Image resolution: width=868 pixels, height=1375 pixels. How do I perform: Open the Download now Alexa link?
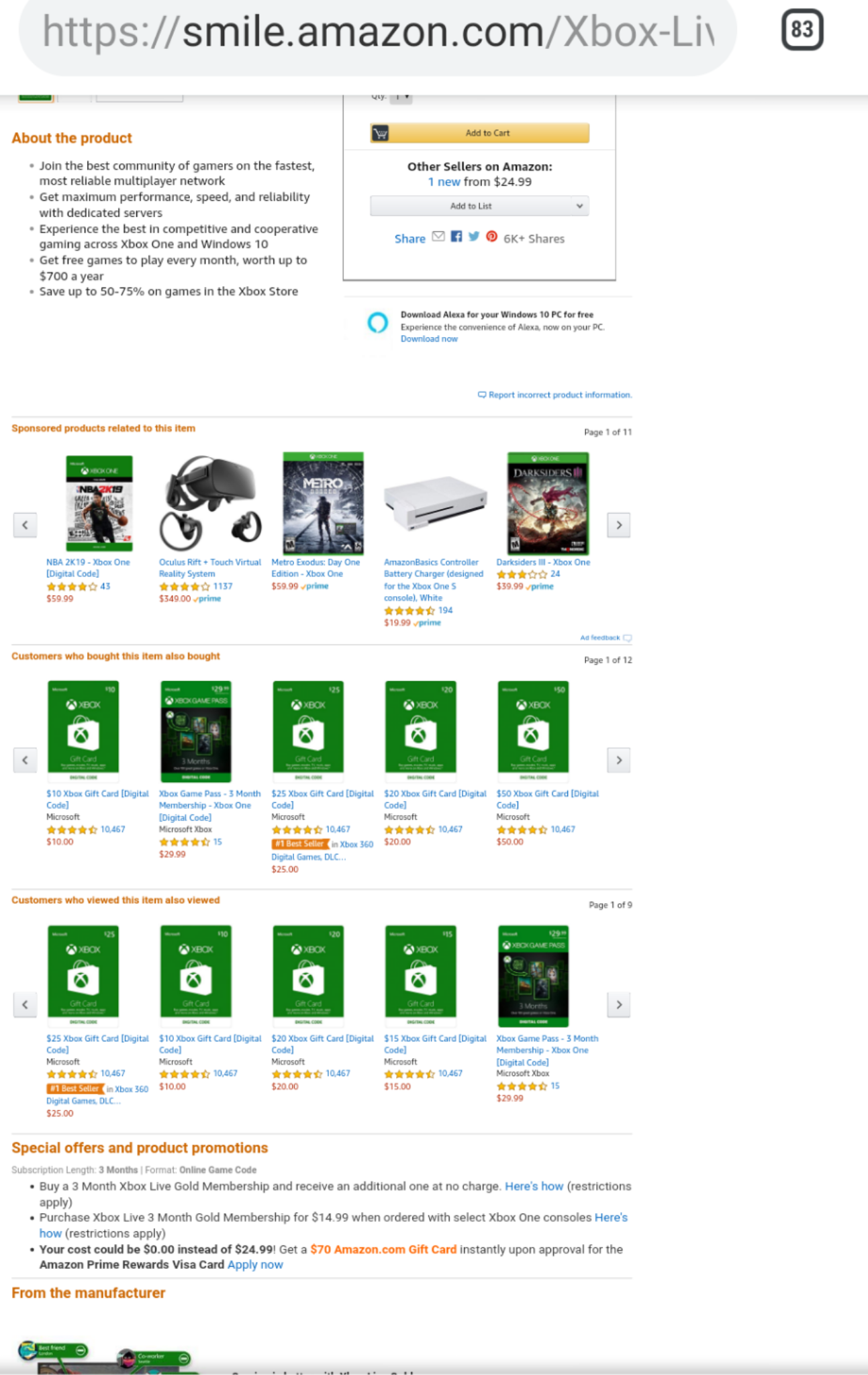(x=429, y=339)
